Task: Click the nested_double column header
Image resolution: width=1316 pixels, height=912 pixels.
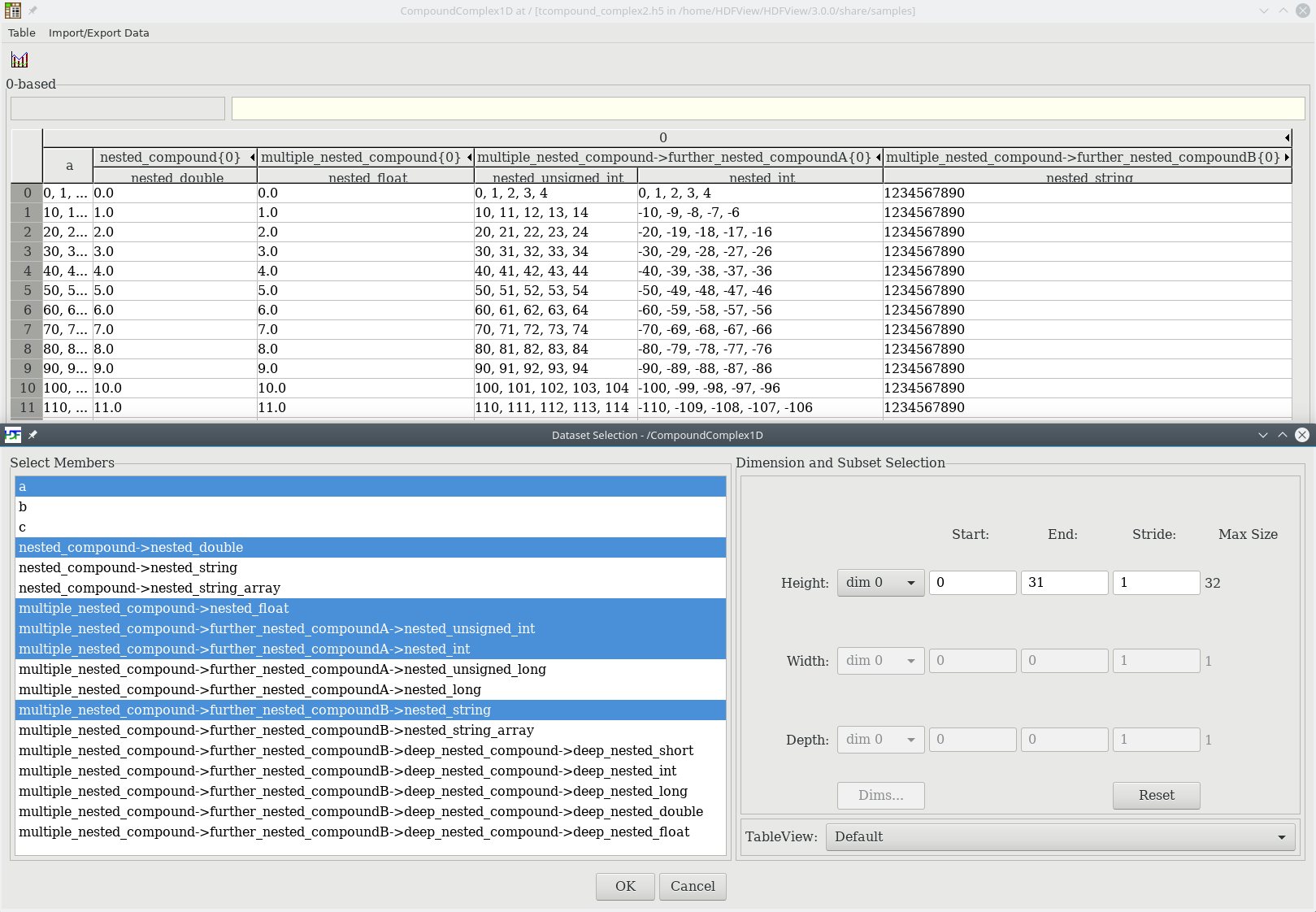Action: (176, 176)
